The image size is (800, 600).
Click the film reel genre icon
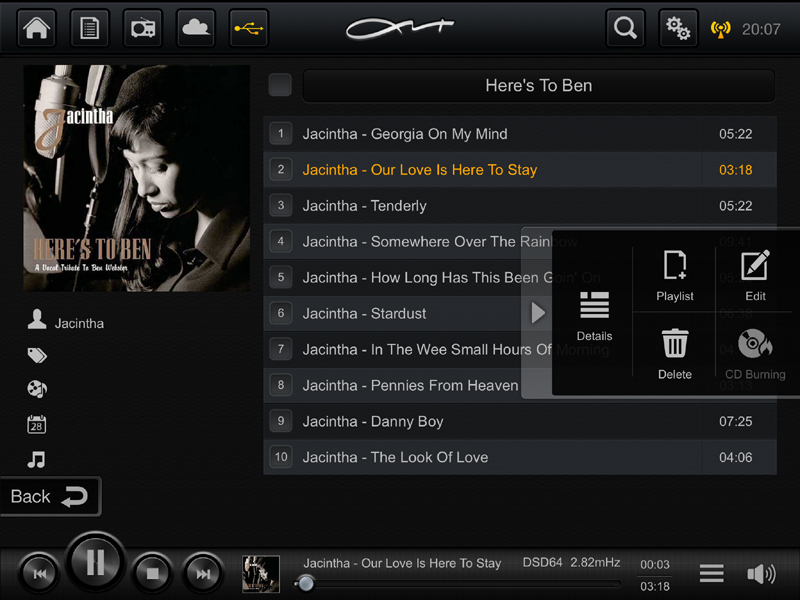coord(37,389)
